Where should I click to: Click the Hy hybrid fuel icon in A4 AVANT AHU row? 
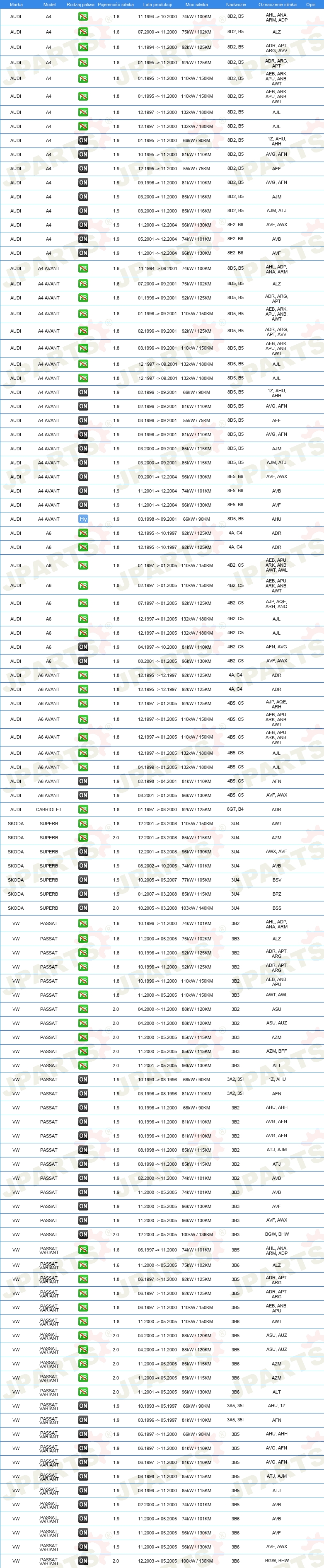pyautogui.click(x=83, y=519)
